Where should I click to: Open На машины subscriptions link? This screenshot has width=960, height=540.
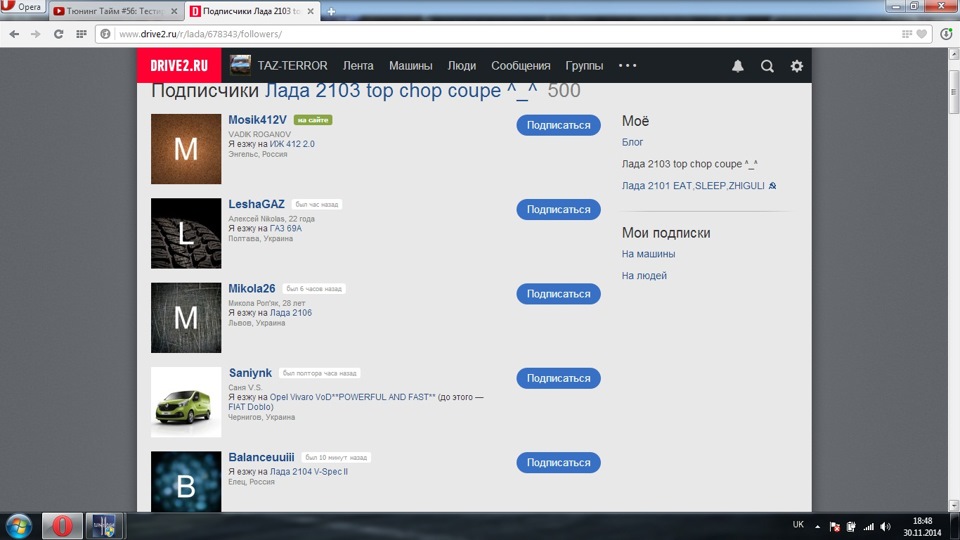click(x=648, y=254)
